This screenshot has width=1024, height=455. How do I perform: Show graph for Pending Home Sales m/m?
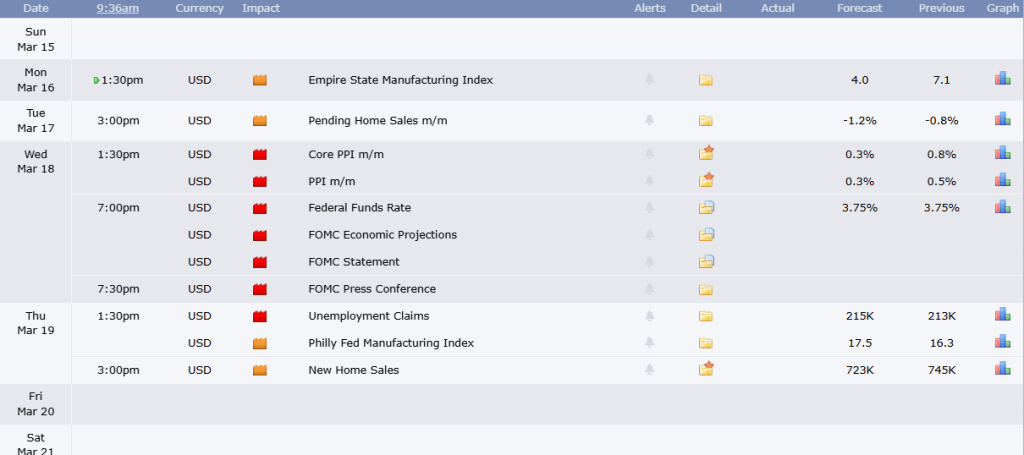pyautogui.click(x=1002, y=120)
